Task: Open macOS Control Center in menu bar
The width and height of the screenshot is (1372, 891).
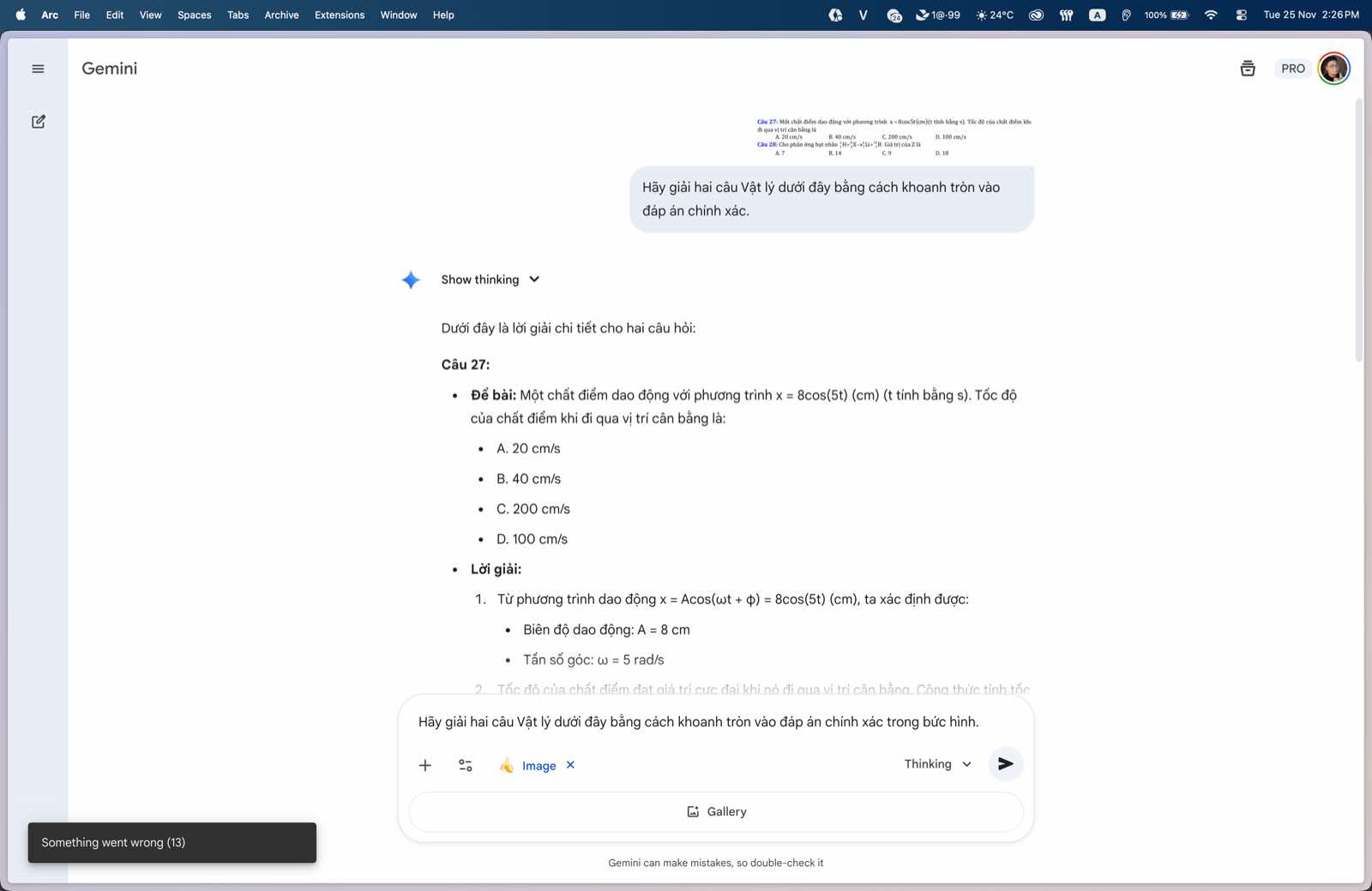Action: click(x=1241, y=15)
